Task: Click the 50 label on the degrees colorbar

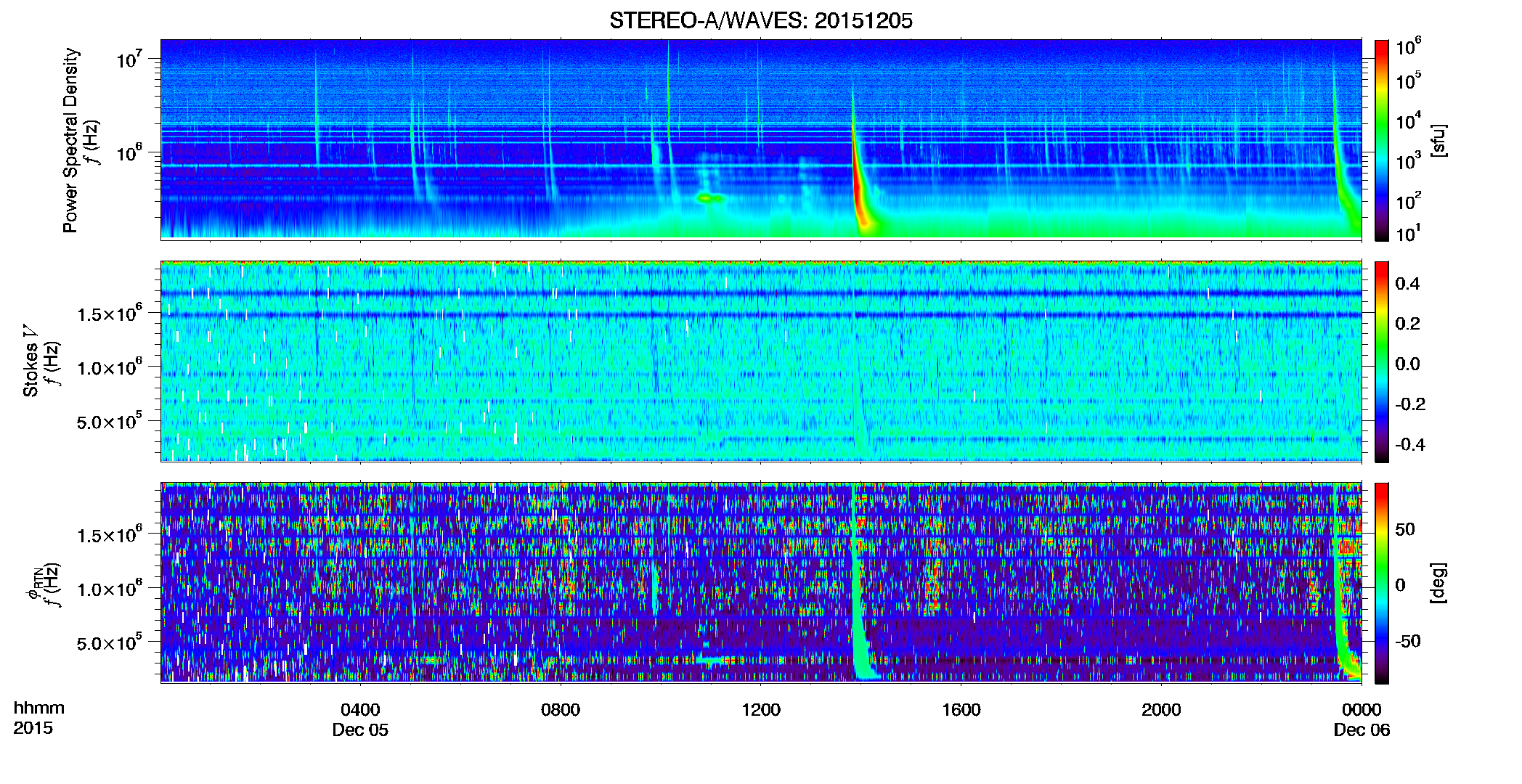Action: pos(1405,529)
